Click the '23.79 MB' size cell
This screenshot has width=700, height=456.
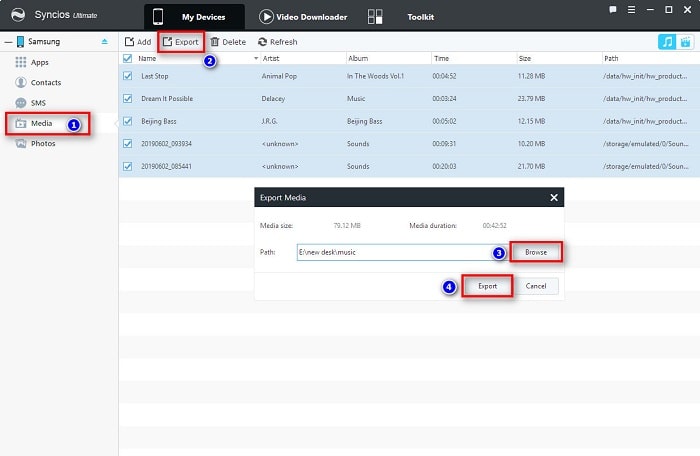pos(531,99)
